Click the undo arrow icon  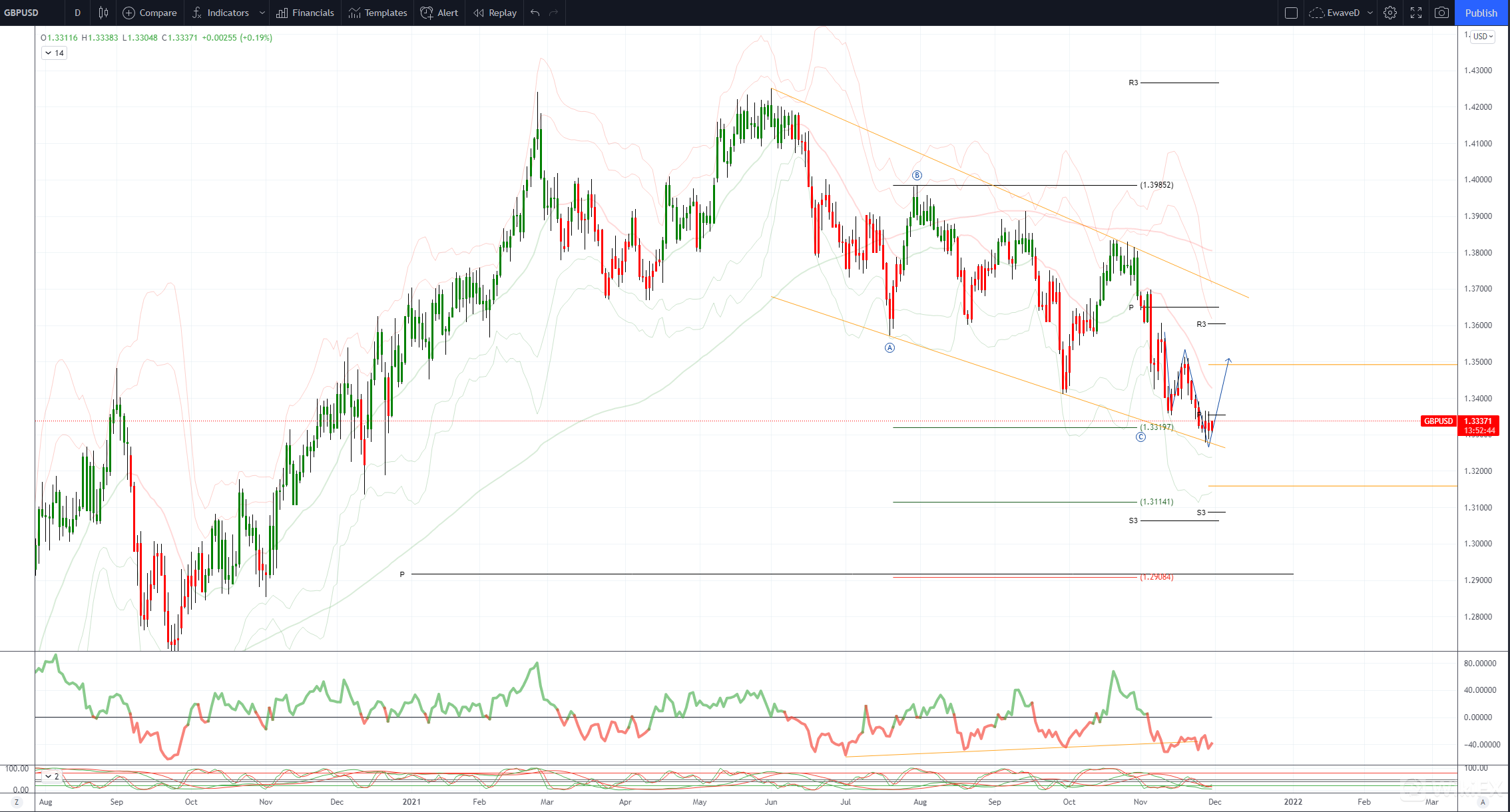click(x=535, y=13)
